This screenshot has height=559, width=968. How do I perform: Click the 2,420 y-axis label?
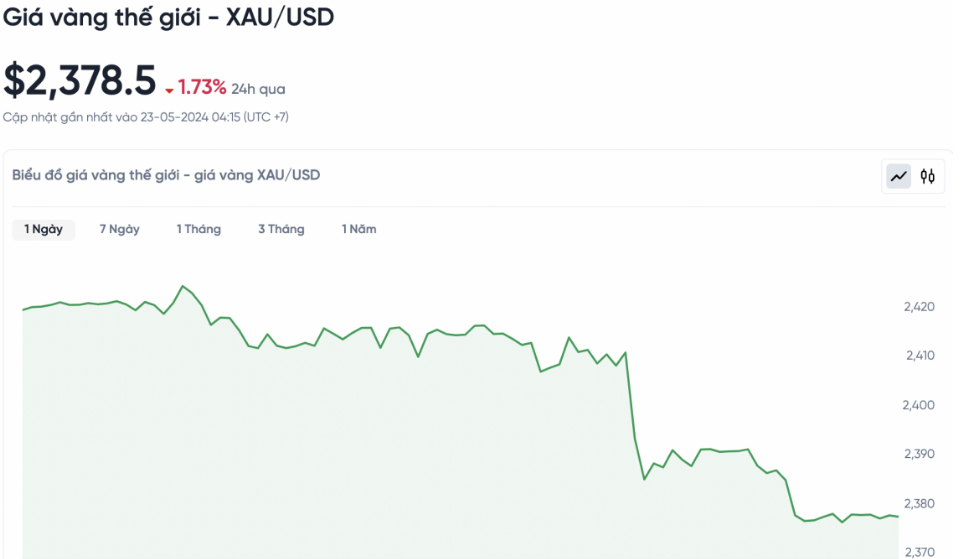pyautogui.click(x=919, y=307)
